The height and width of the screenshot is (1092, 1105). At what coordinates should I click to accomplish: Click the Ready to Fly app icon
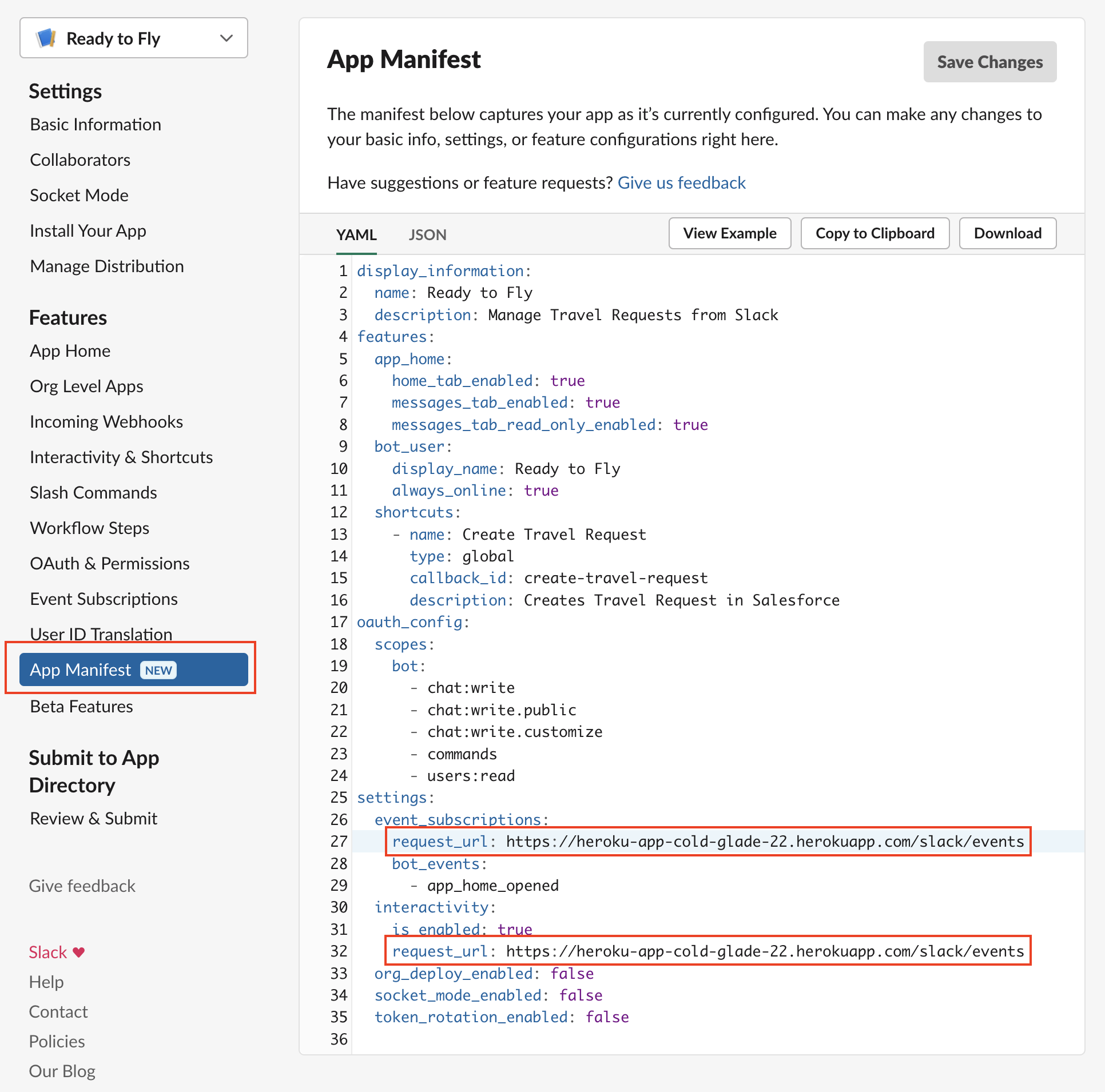coord(46,38)
